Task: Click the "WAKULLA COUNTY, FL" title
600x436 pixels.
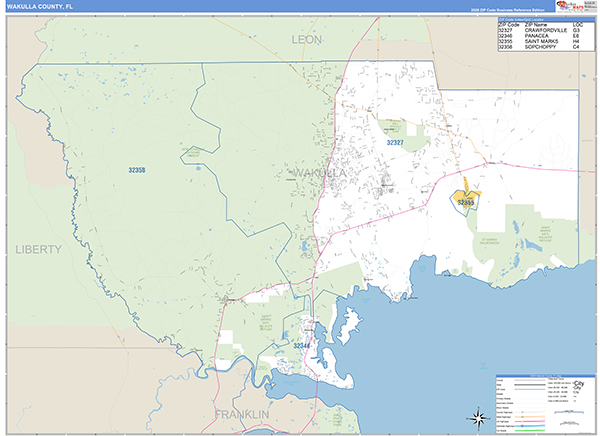Action: [x=40, y=7]
